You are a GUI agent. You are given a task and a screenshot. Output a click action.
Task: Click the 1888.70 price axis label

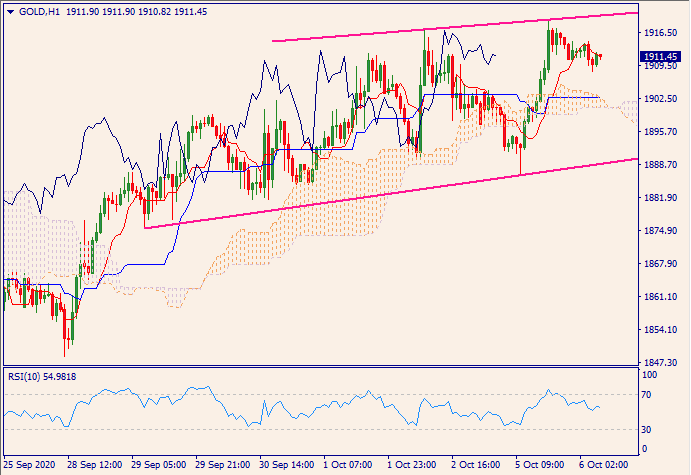[x=661, y=165]
